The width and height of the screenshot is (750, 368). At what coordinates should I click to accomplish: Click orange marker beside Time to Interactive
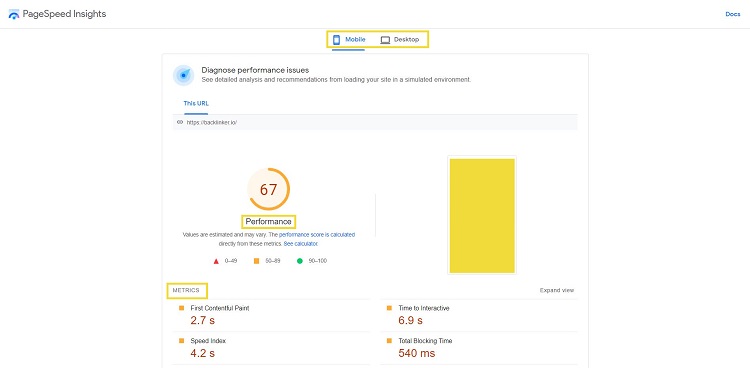pyautogui.click(x=389, y=308)
